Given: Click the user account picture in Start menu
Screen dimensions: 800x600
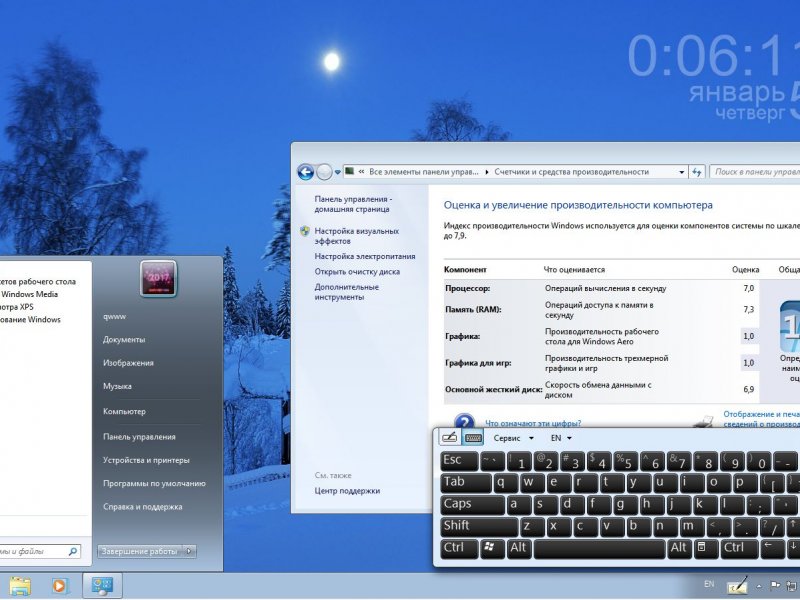Looking at the screenshot, I should [x=158, y=279].
